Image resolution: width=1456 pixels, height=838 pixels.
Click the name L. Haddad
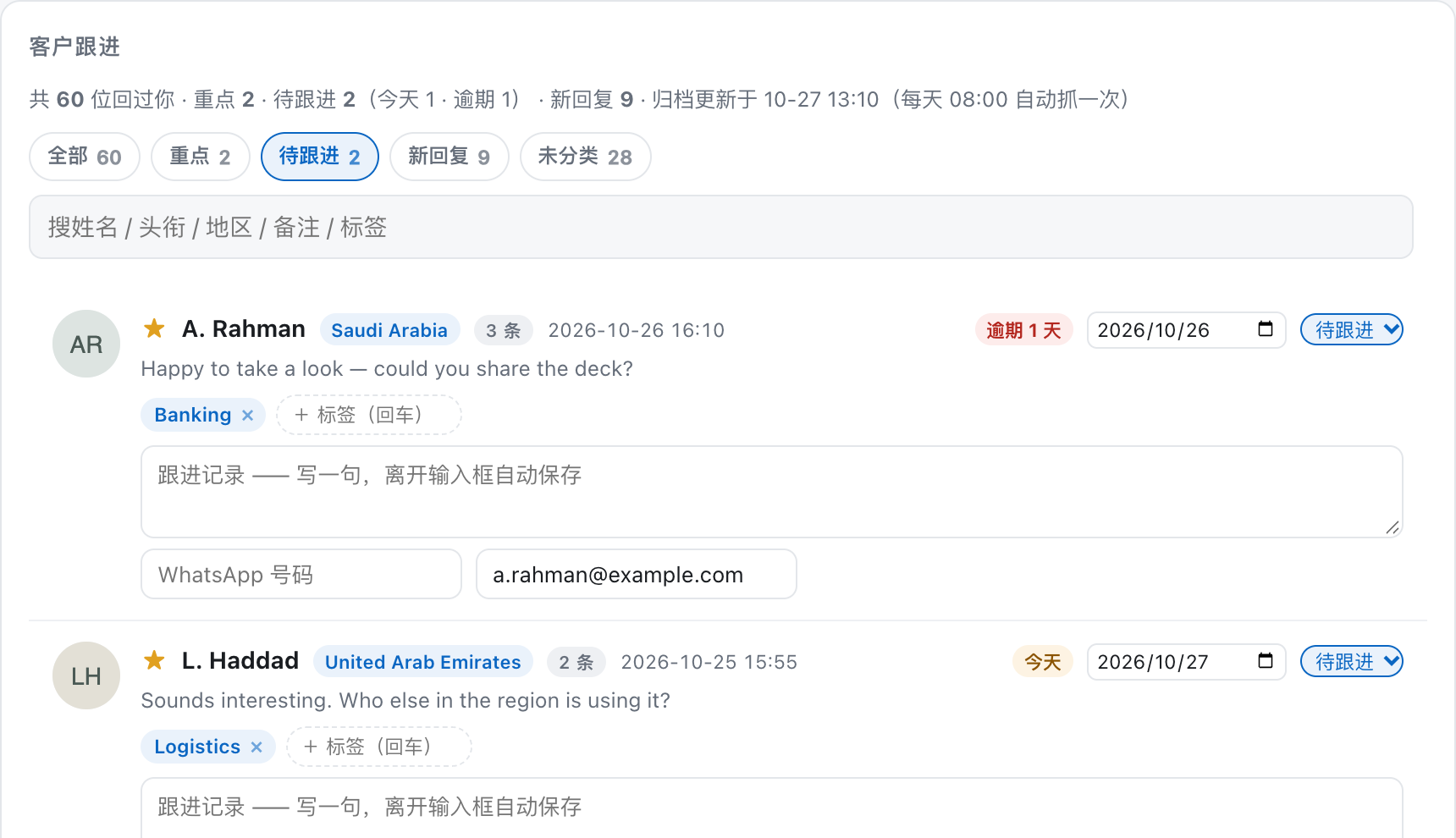coord(240,660)
